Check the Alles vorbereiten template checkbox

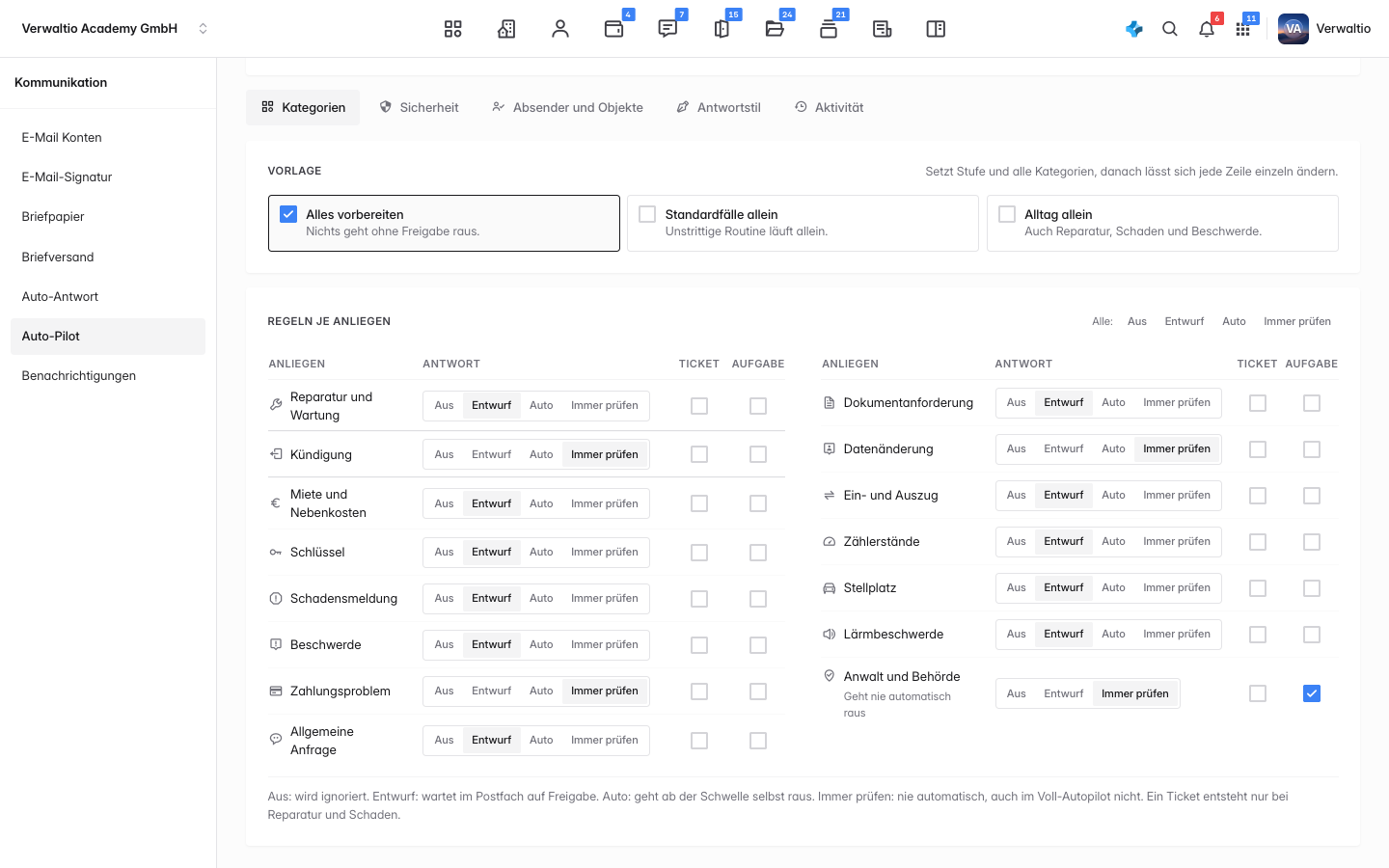[288, 214]
